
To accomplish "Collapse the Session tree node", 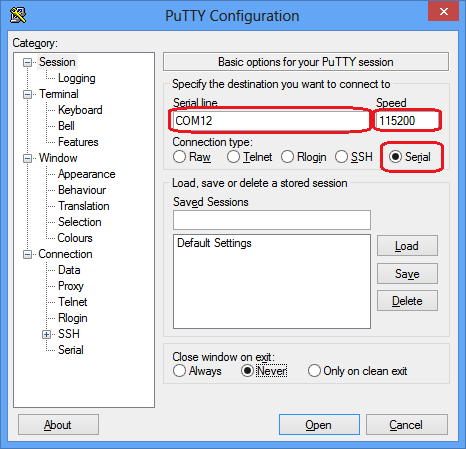I will click(x=27, y=62).
